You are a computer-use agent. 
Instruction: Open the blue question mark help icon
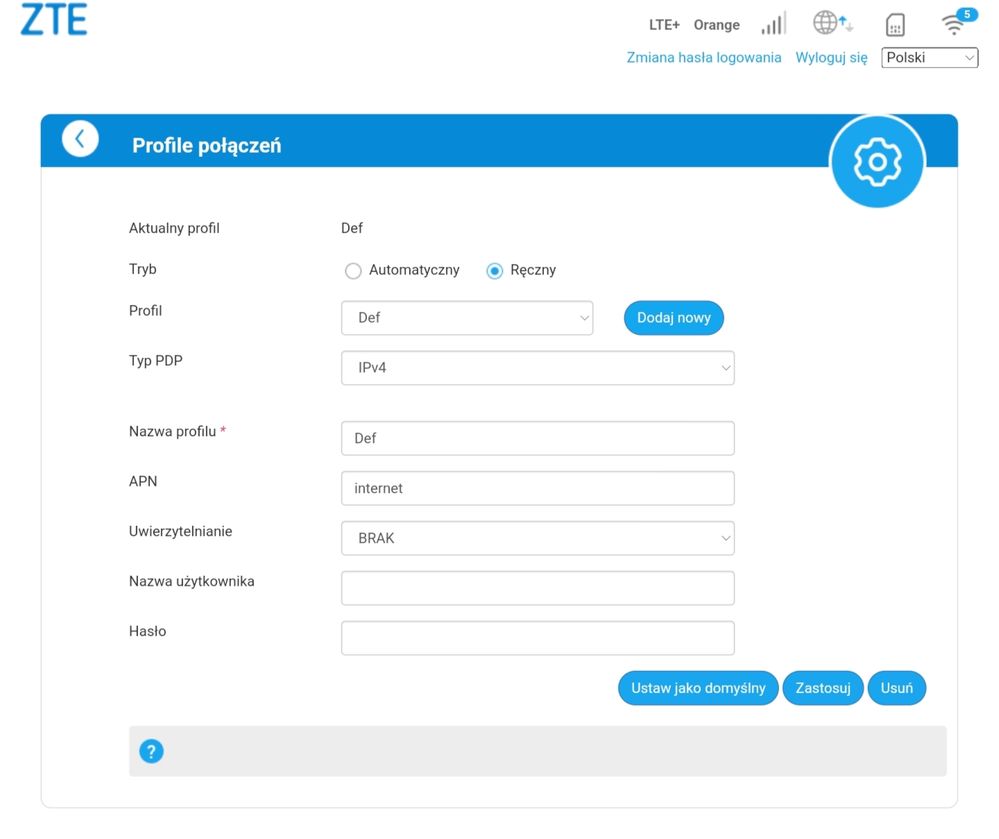pyautogui.click(x=151, y=751)
